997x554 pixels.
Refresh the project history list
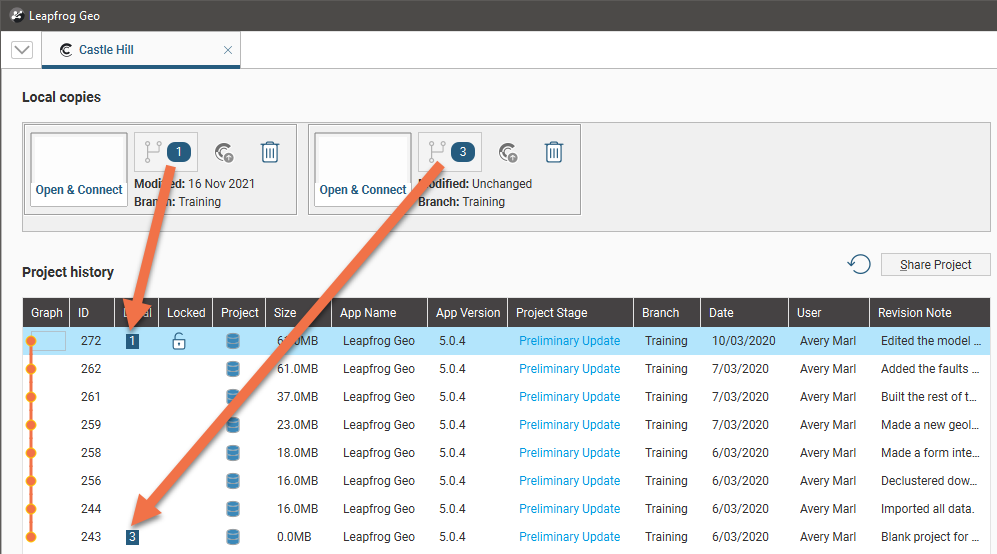pos(859,264)
